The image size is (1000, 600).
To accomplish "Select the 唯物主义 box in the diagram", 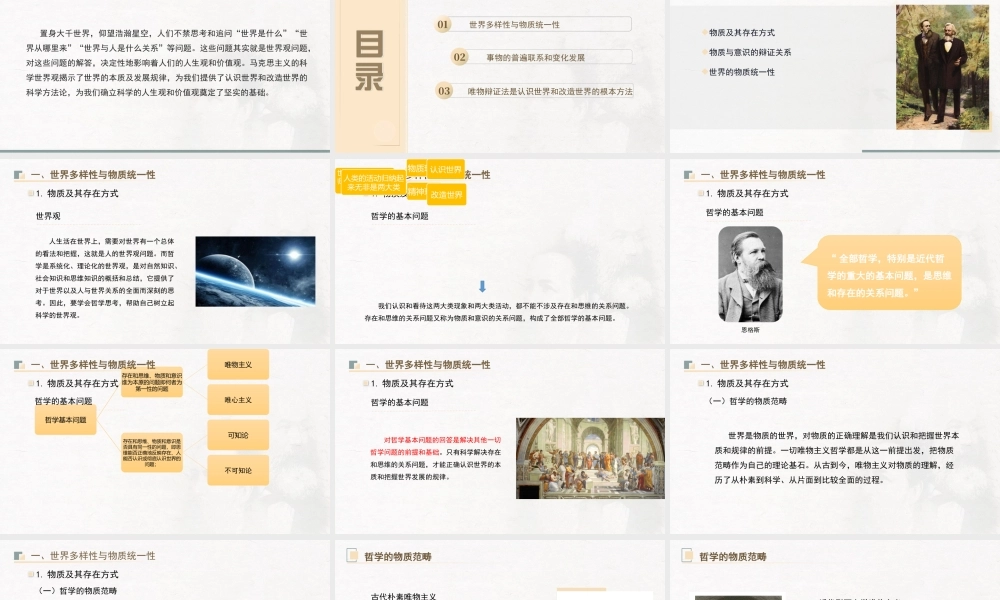I will pyautogui.click(x=238, y=364).
